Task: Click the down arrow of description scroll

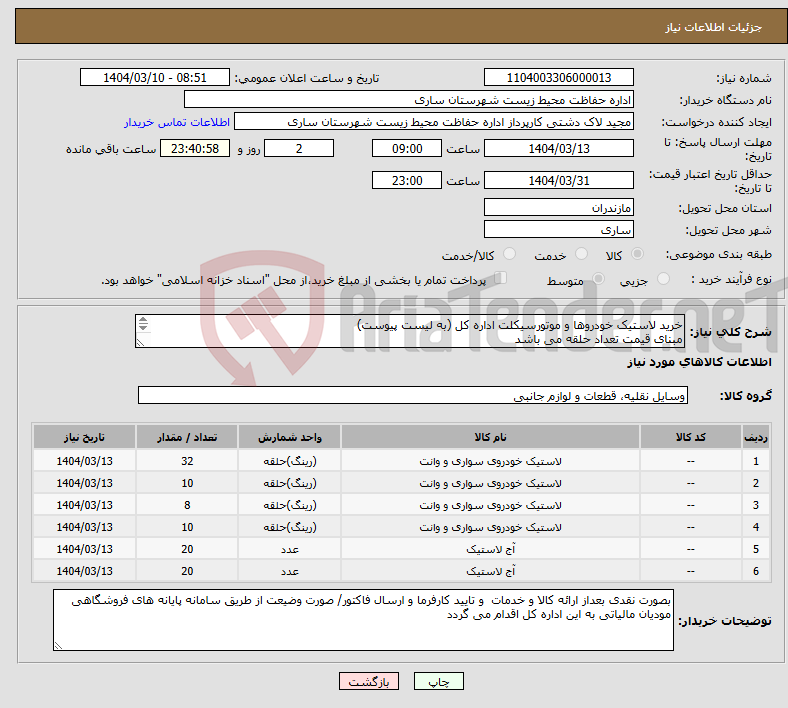Action: coord(143,327)
